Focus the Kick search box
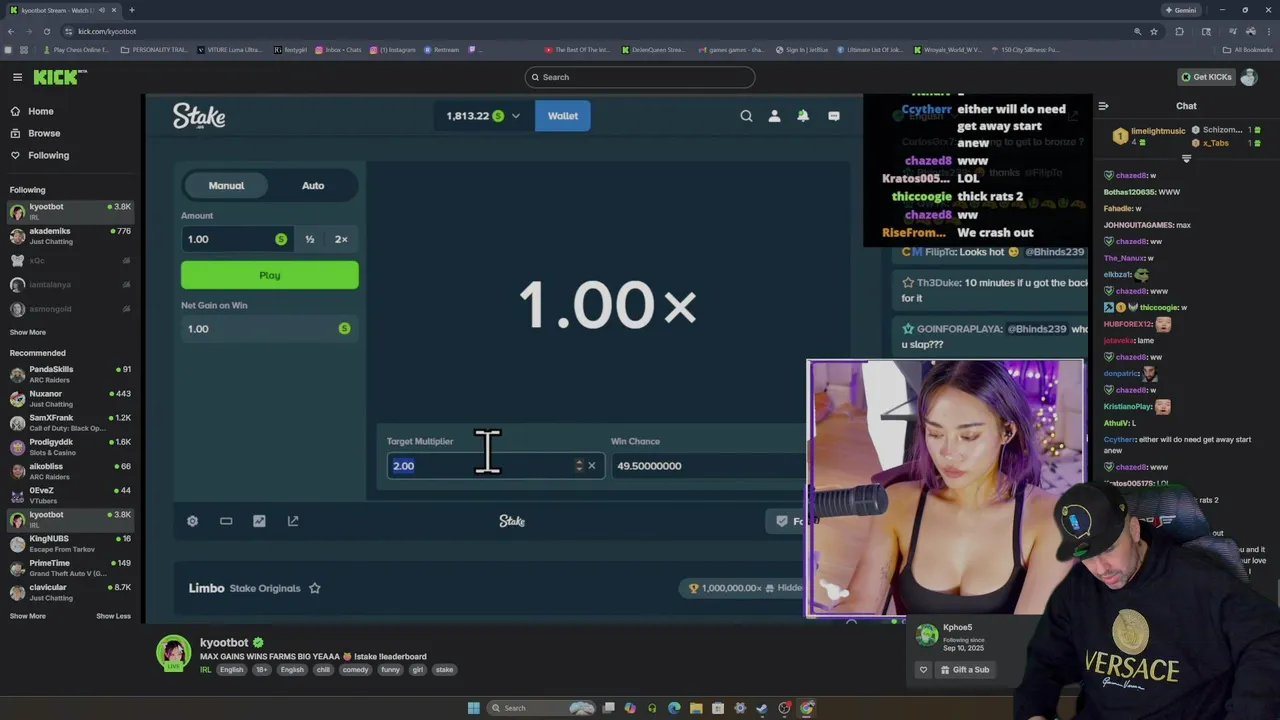Image resolution: width=1280 pixels, height=720 pixels. coord(640,77)
